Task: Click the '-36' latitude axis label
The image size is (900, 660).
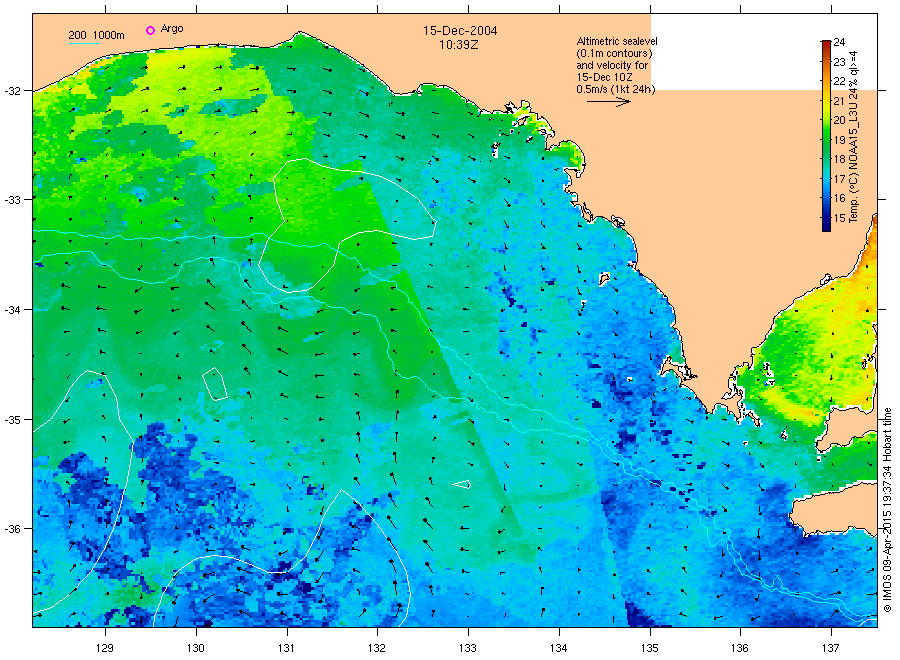Action: pos(12,529)
